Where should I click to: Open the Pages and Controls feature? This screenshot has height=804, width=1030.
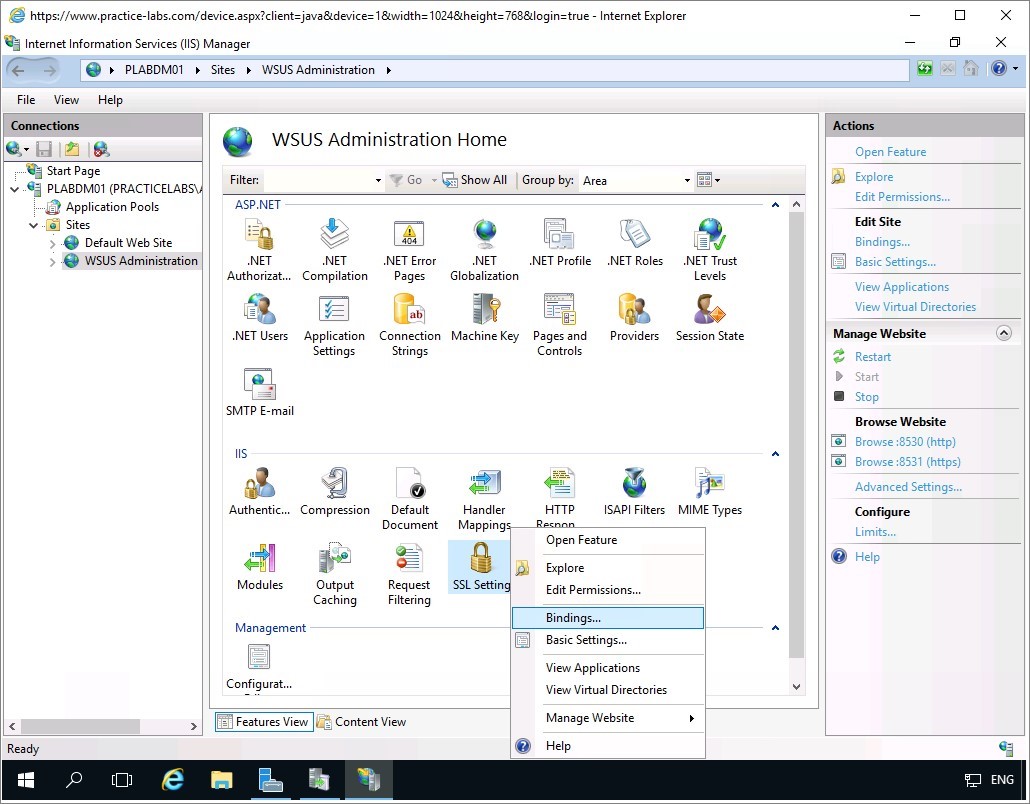coord(560,324)
